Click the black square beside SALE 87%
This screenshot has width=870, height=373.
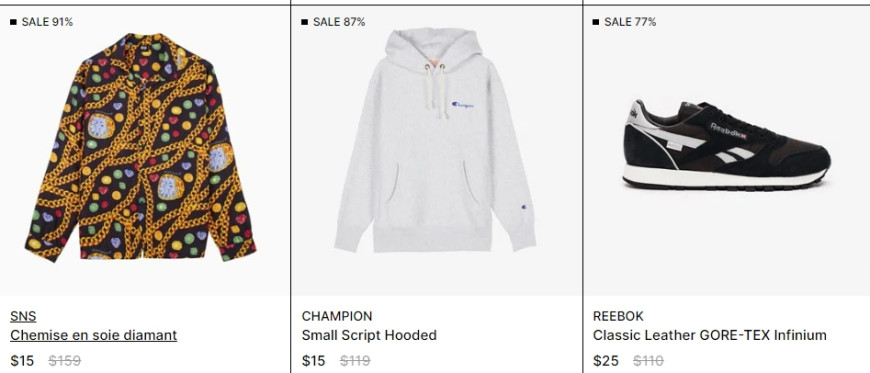coord(305,22)
